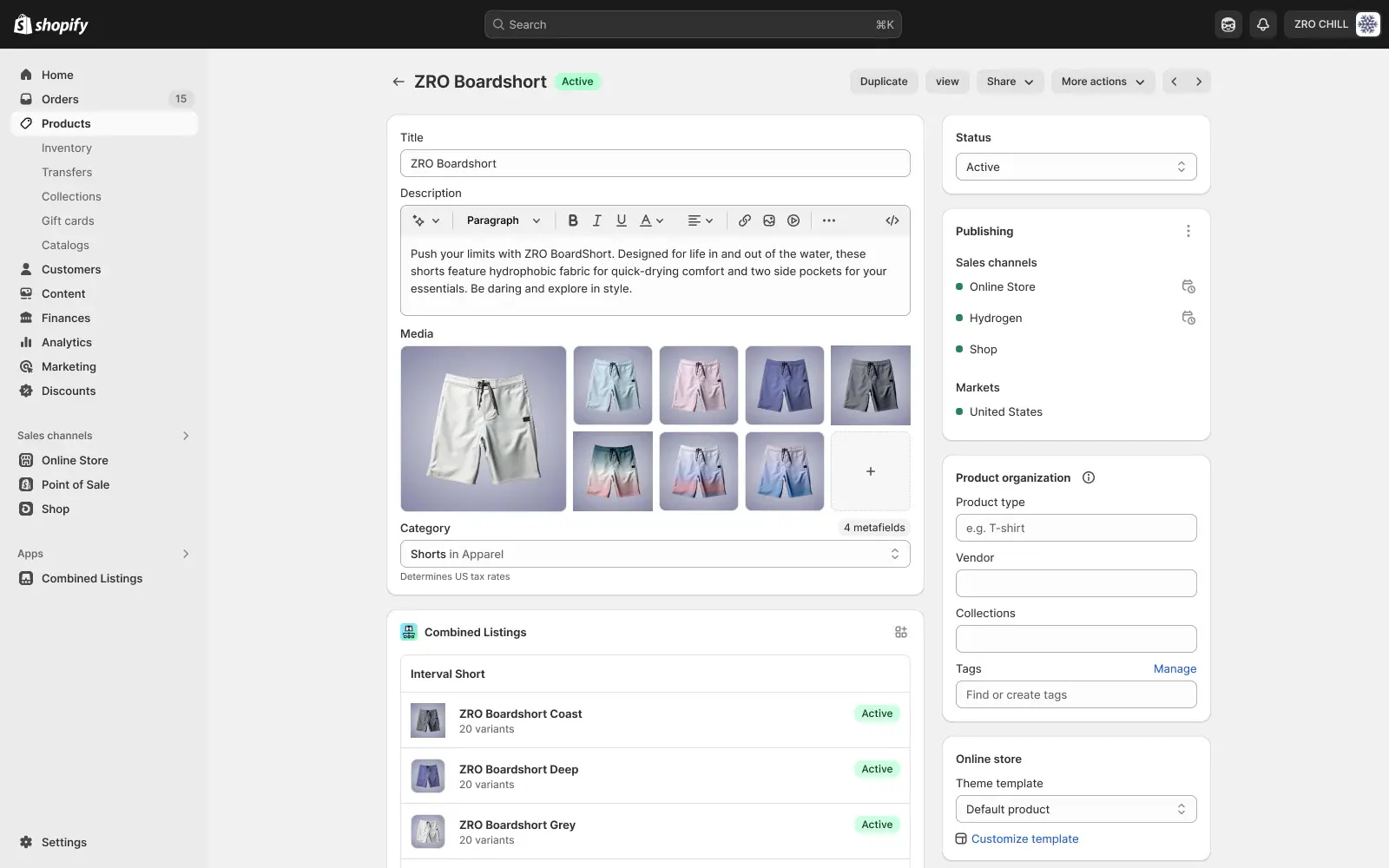1389x868 pixels.
Task: Open the Status dropdown showing Active
Action: coord(1076,167)
